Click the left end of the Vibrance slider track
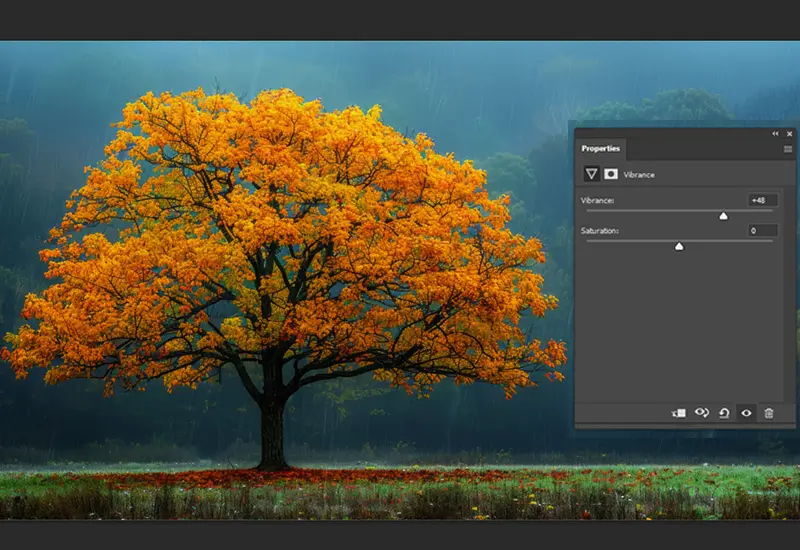 click(588, 211)
